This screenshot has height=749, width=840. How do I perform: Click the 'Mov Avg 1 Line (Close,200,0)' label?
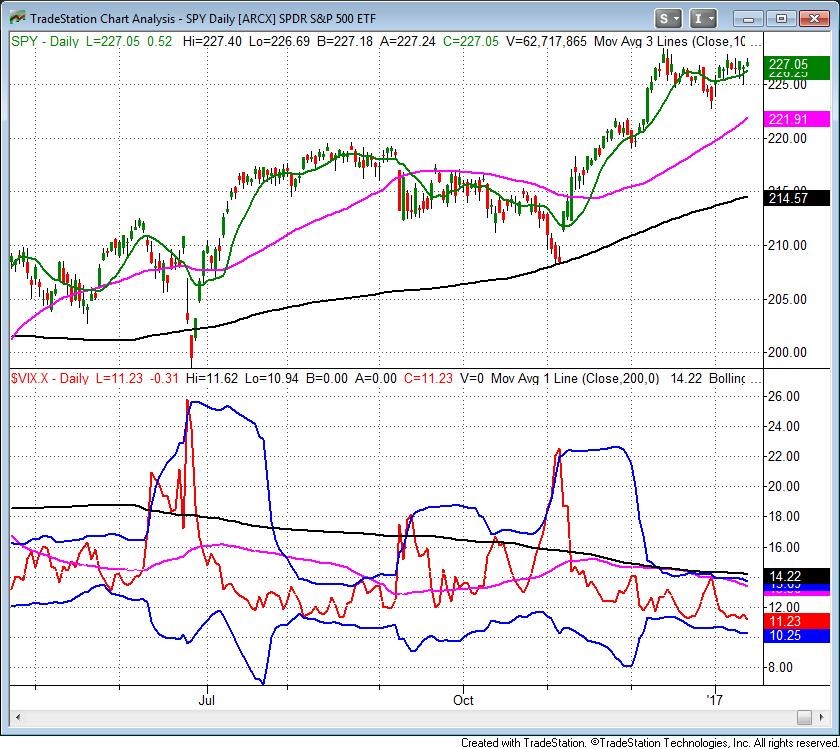[x=575, y=378]
